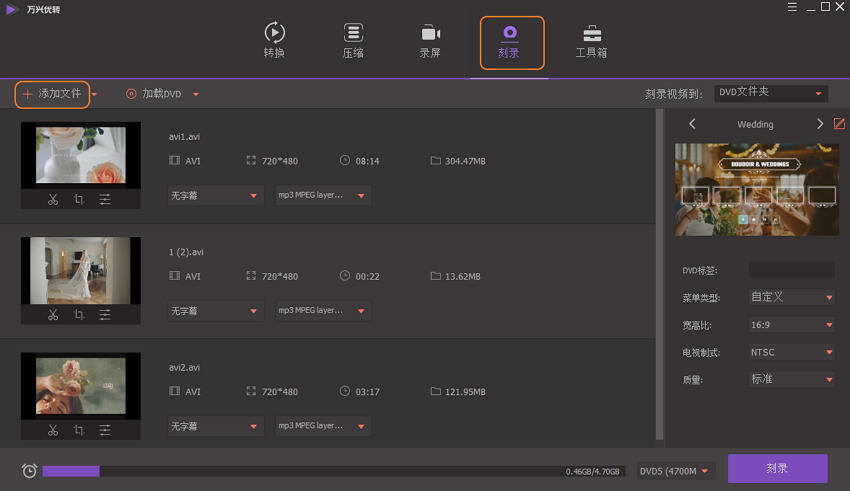Go to next DVD template arrow
The image size is (850, 491).
tap(820, 124)
